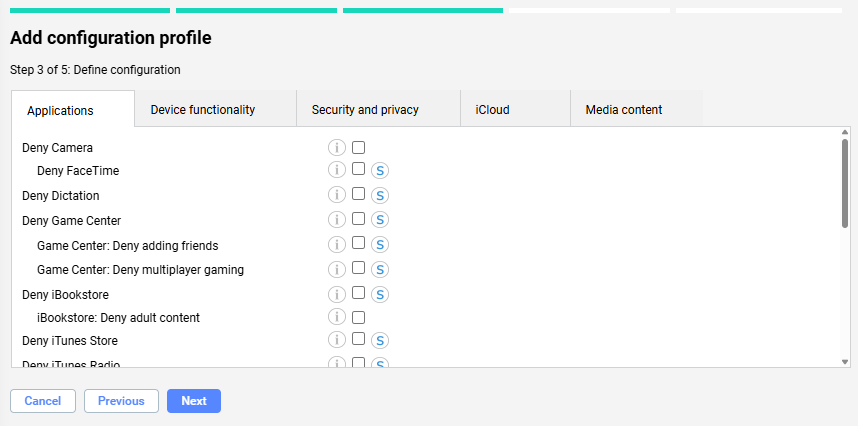Click S icon beside Deny FaceTime
This screenshot has width=858, height=426.
[380, 171]
